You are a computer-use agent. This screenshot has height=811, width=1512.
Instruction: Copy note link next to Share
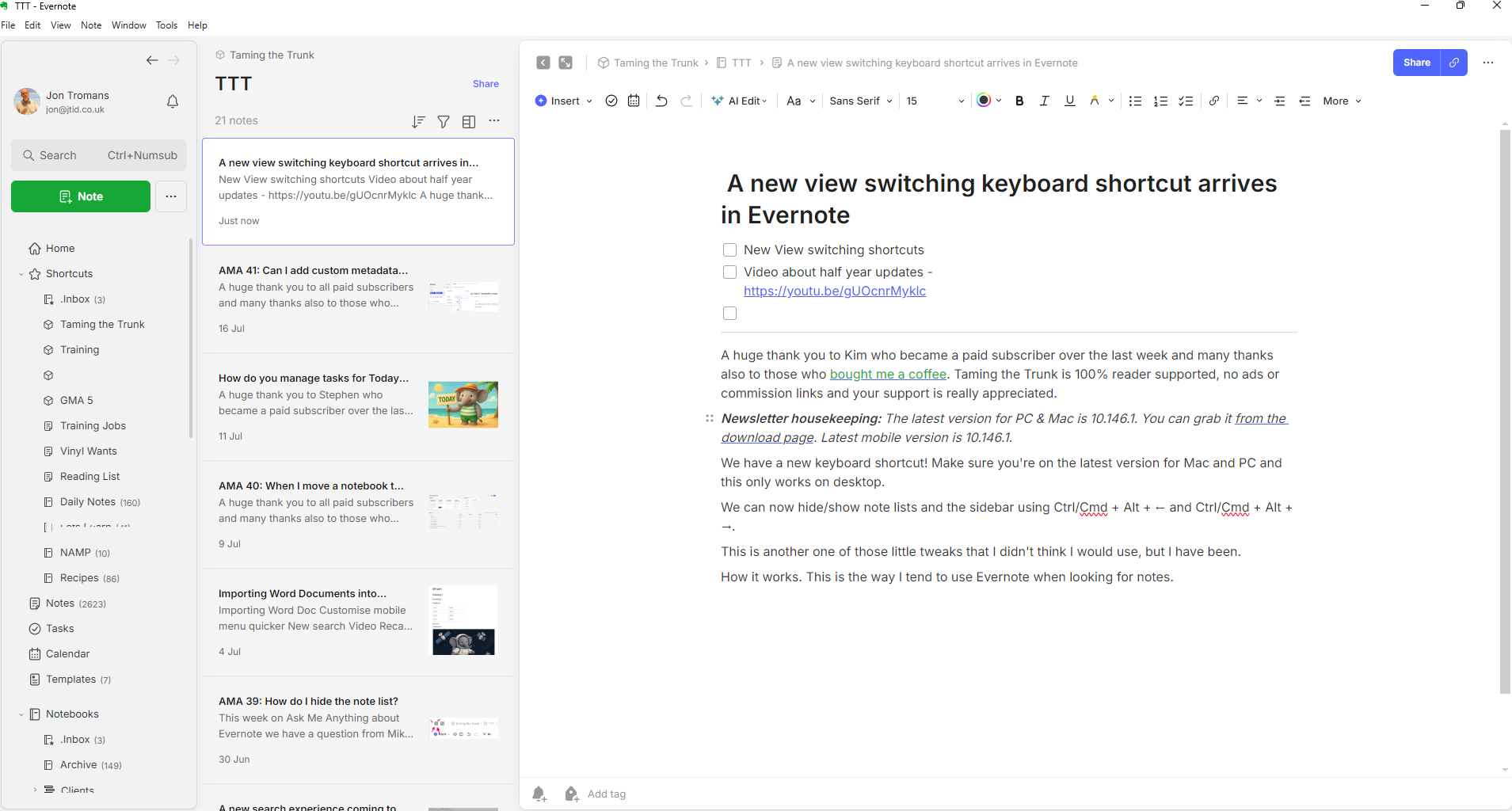[x=1454, y=63]
